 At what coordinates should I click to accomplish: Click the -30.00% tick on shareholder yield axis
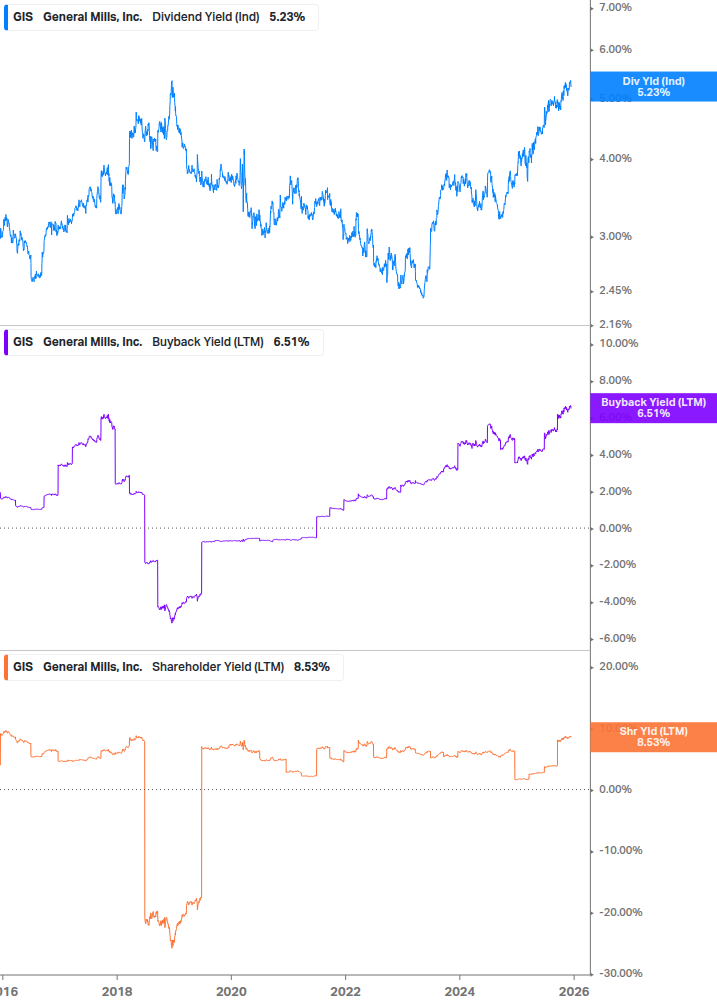(x=620, y=974)
